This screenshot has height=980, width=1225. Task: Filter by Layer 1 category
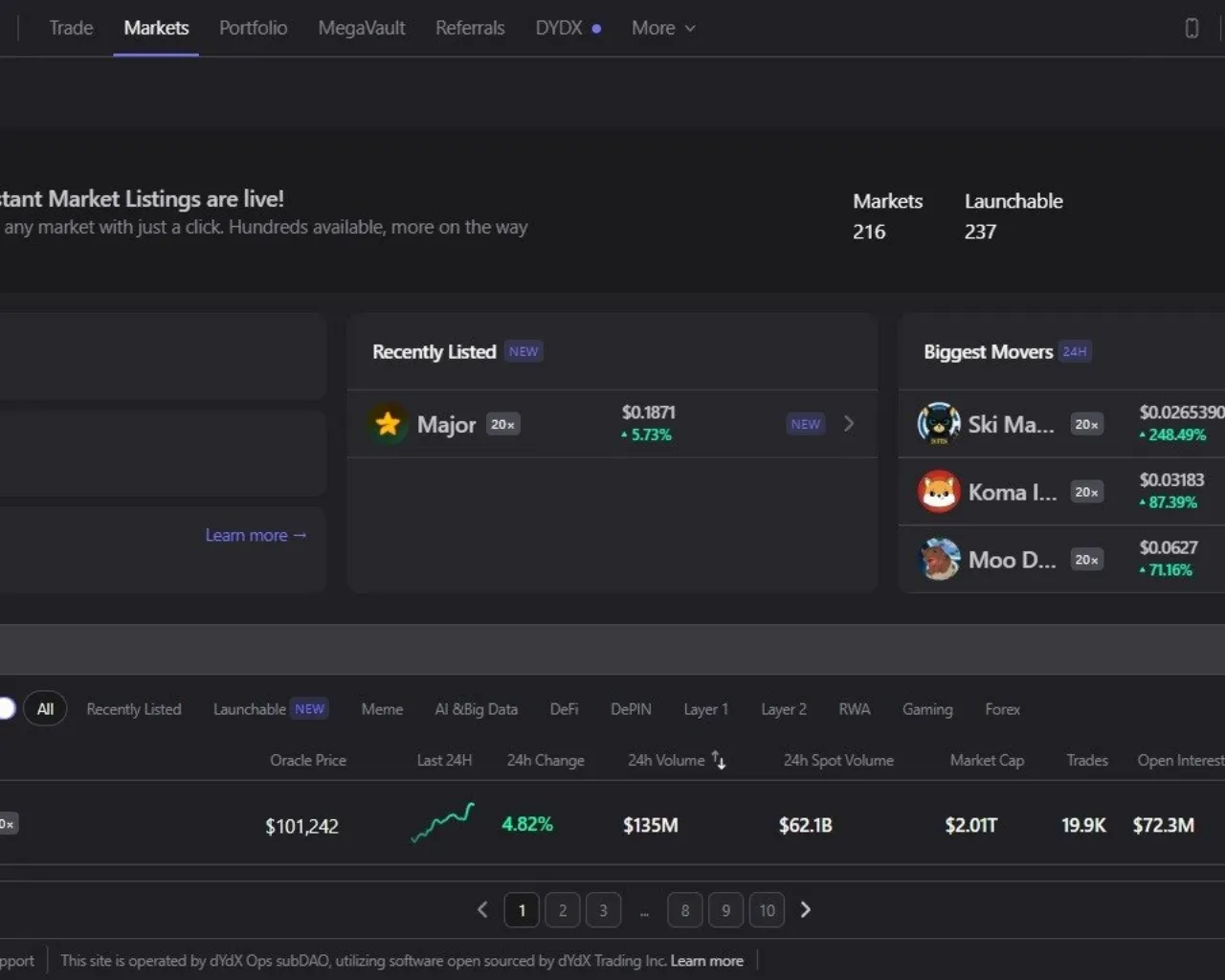point(705,709)
